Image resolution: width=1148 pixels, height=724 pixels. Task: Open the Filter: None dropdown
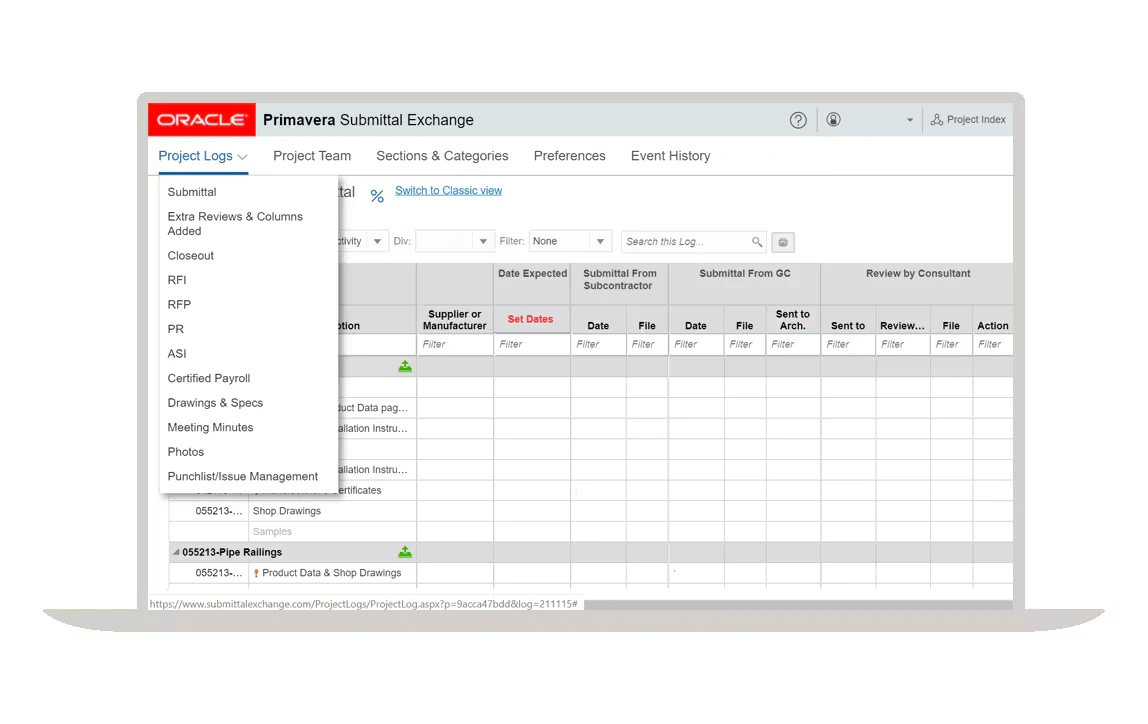click(x=570, y=240)
